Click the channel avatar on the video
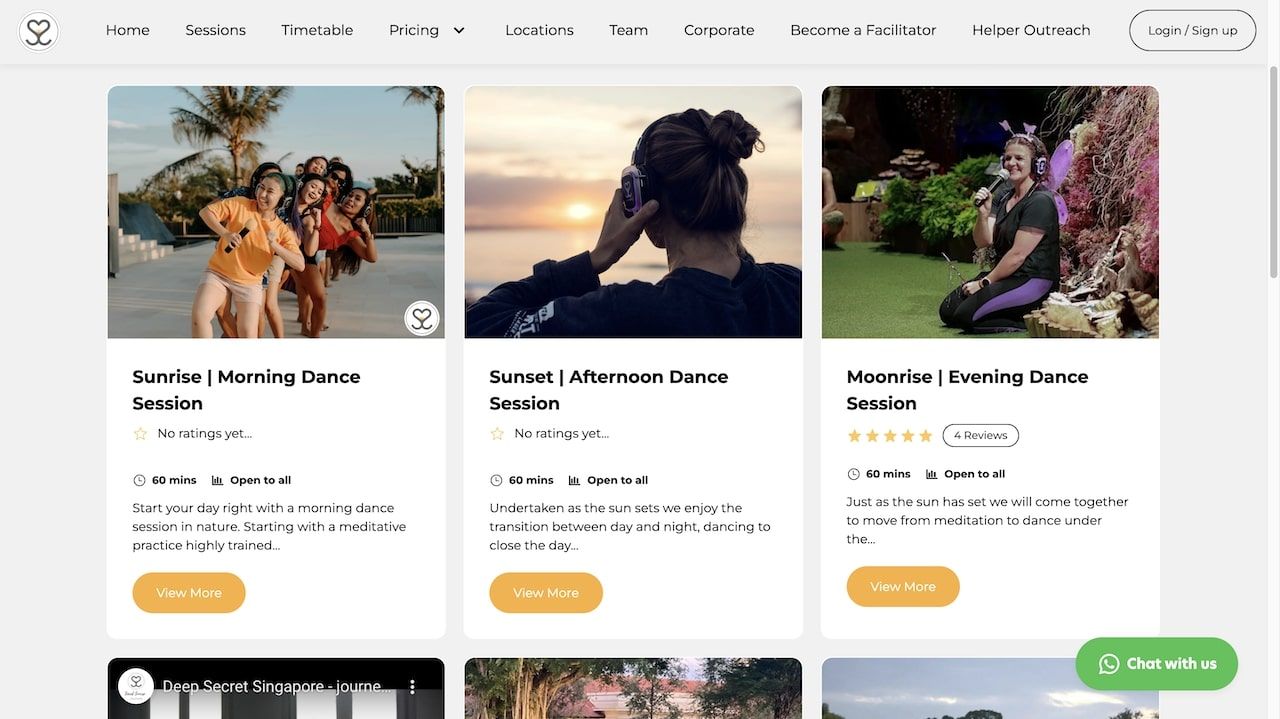Viewport: 1280px width, 719px height. [136, 686]
